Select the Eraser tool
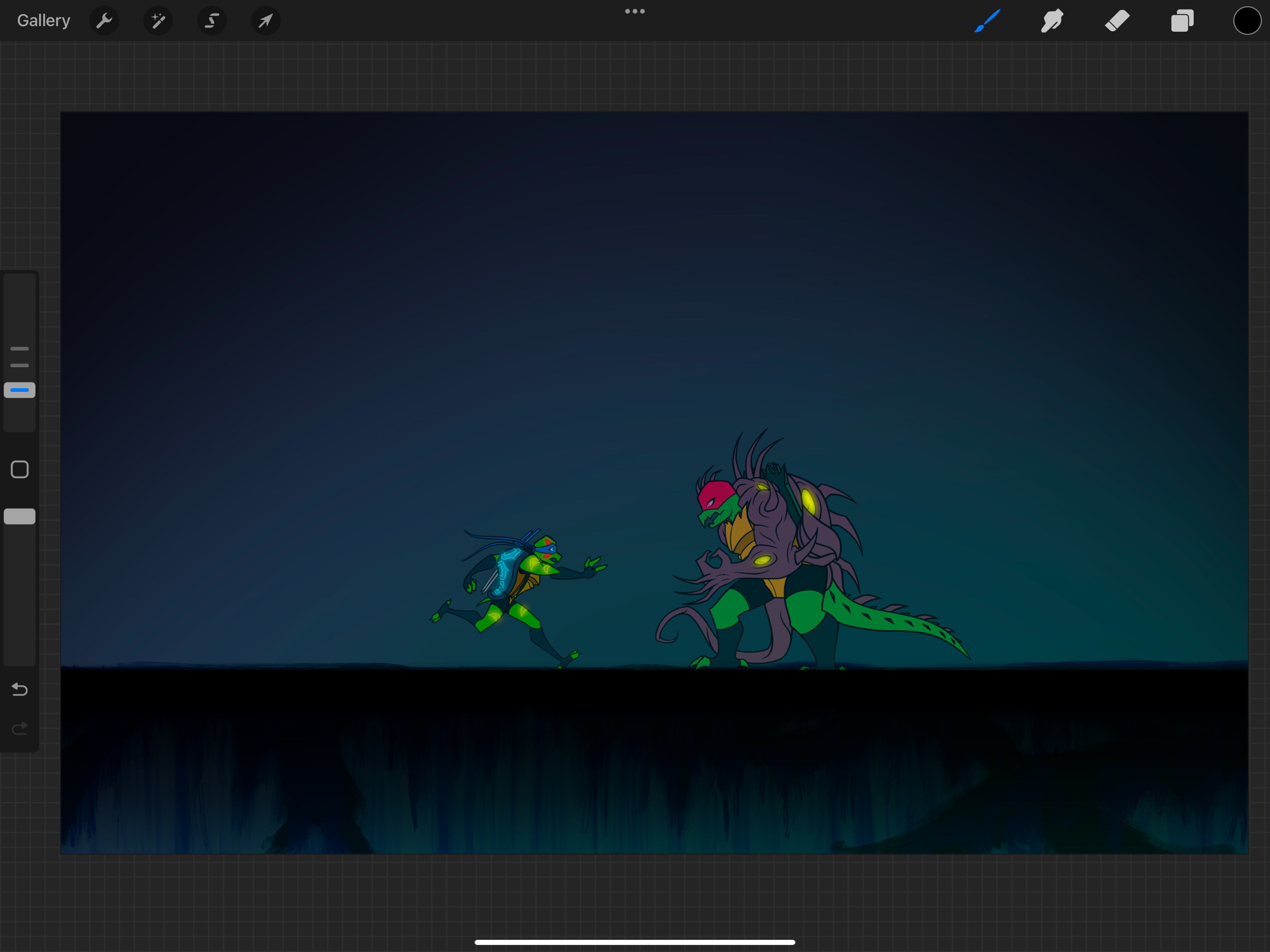Screen dimensions: 1270x952 click(1117, 21)
